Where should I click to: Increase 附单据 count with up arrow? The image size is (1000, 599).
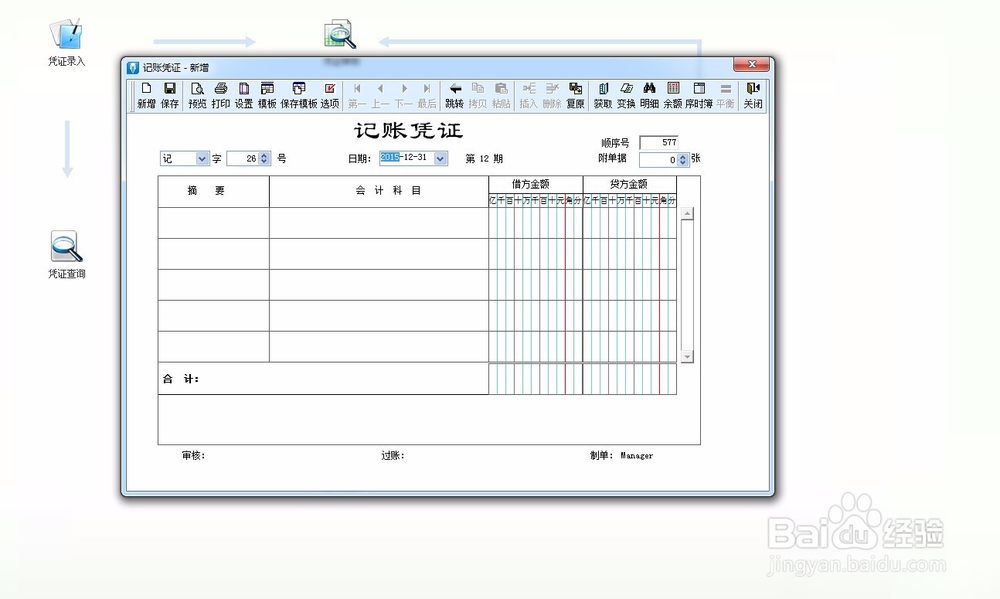pyautogui.click(x=683, y=156)
